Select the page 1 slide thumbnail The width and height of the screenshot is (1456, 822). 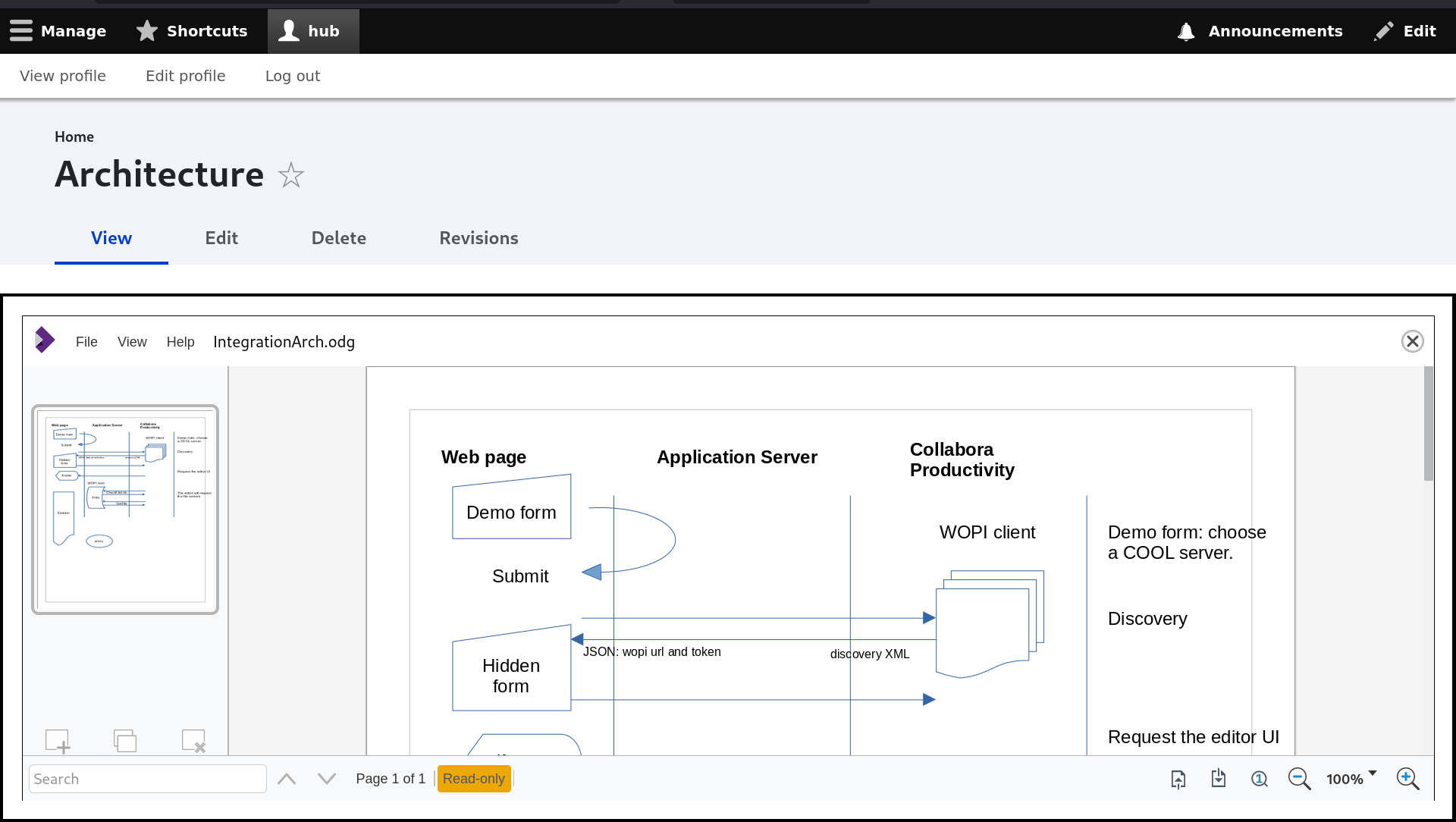click(125, 509)
